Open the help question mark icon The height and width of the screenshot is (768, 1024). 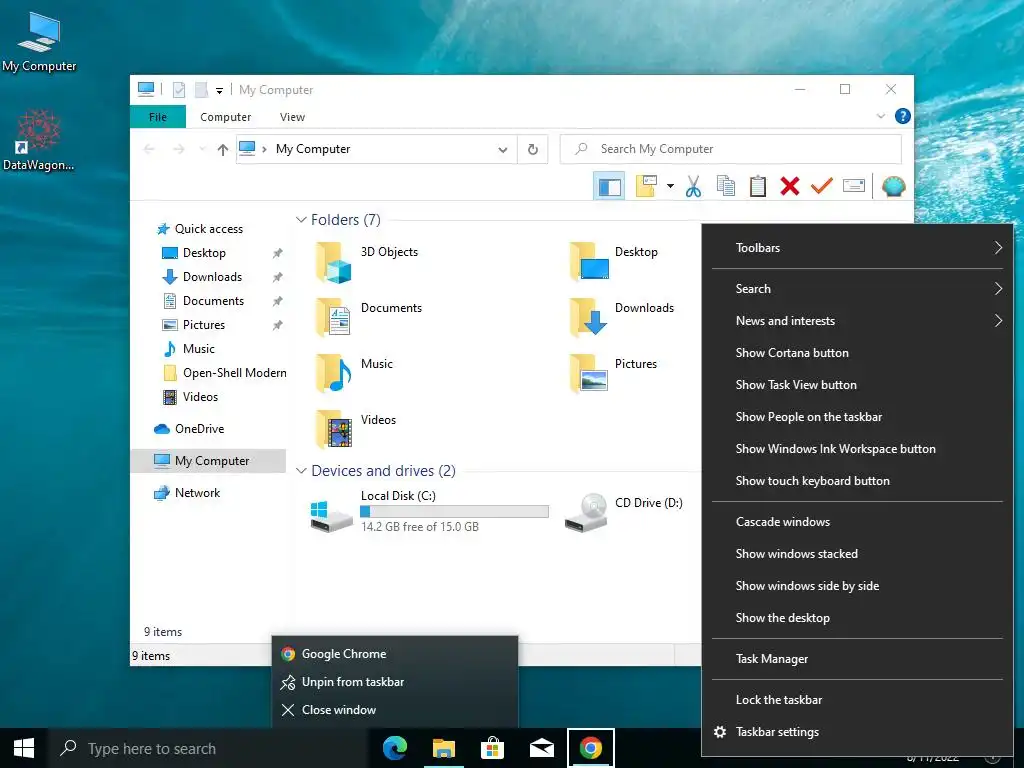903,116
